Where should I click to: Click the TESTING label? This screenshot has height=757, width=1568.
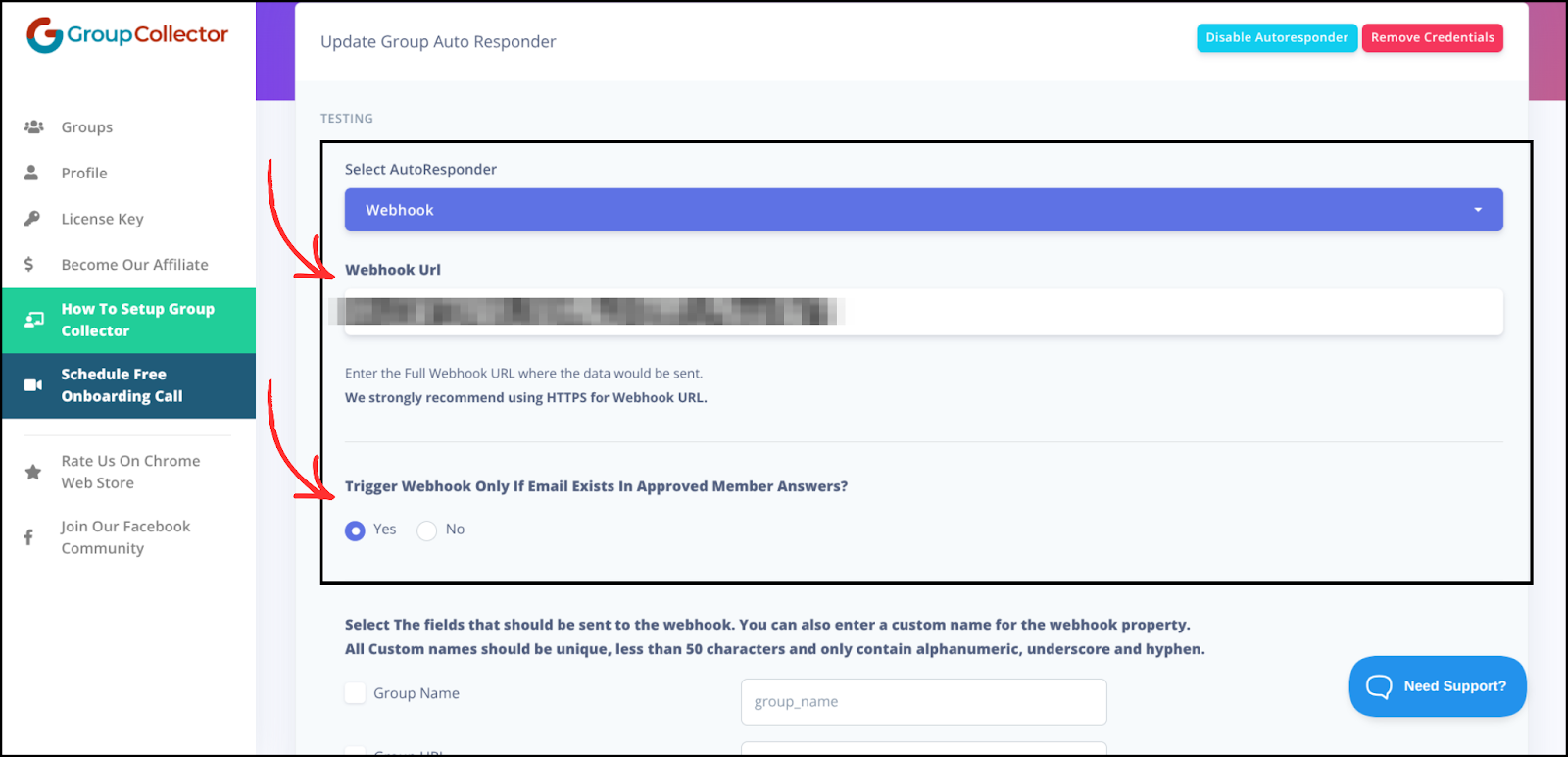click(347, 119)
